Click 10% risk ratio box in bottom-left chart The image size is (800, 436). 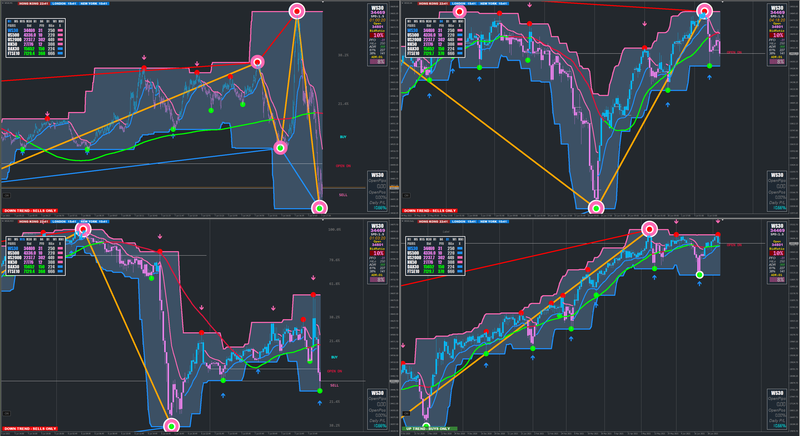[x=378, y=253]
